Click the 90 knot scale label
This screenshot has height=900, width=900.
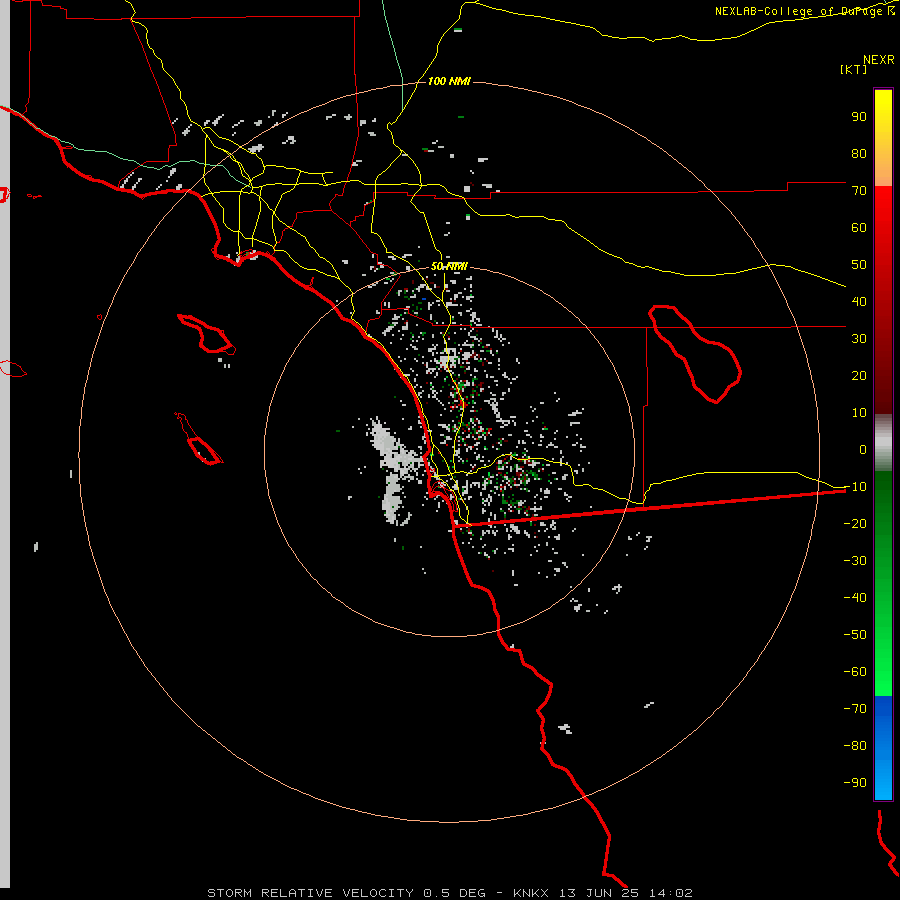[859, 117]
